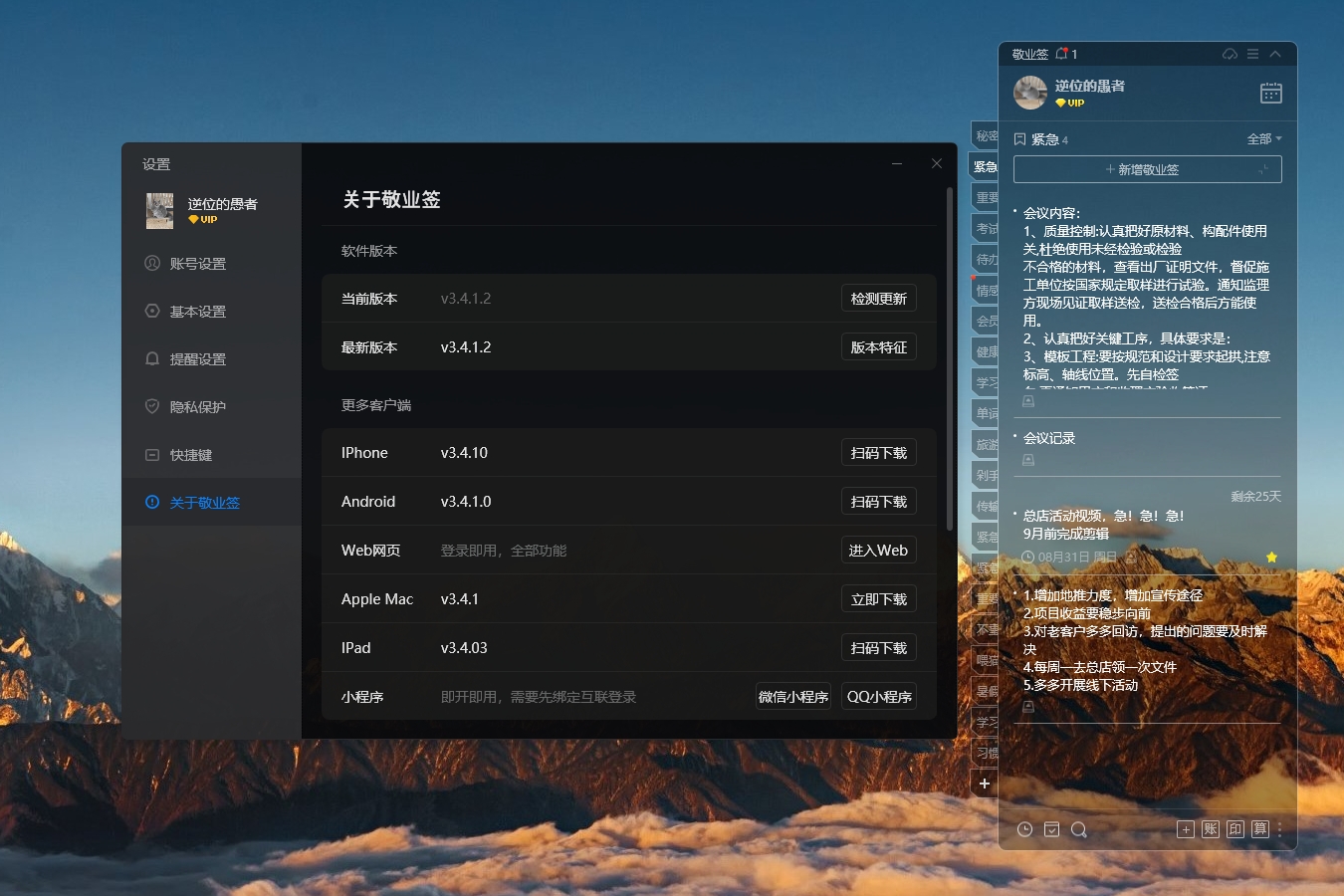This screenshot has height=896, width=1344.
Task: Open 基本设置 in settings sidebar
Action: (211, 312)
